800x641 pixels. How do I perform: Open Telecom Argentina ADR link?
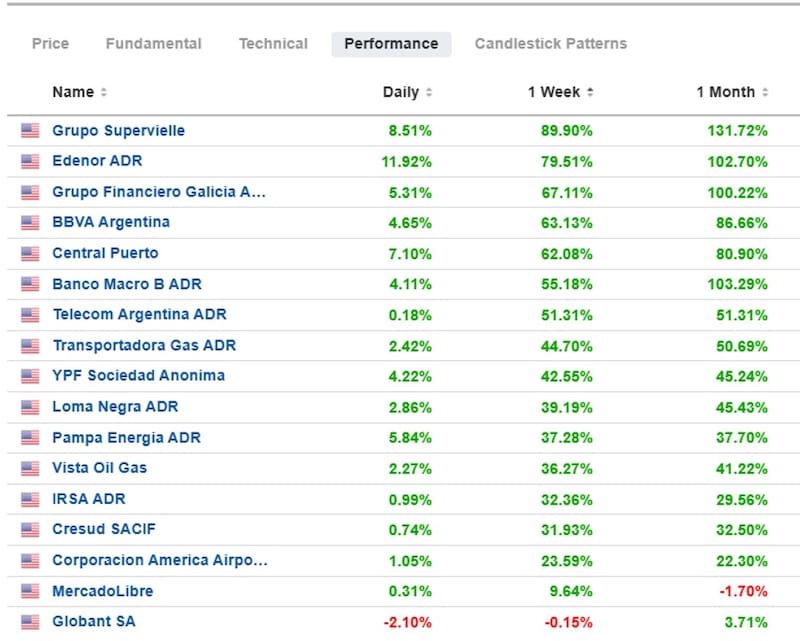[139, 314]
